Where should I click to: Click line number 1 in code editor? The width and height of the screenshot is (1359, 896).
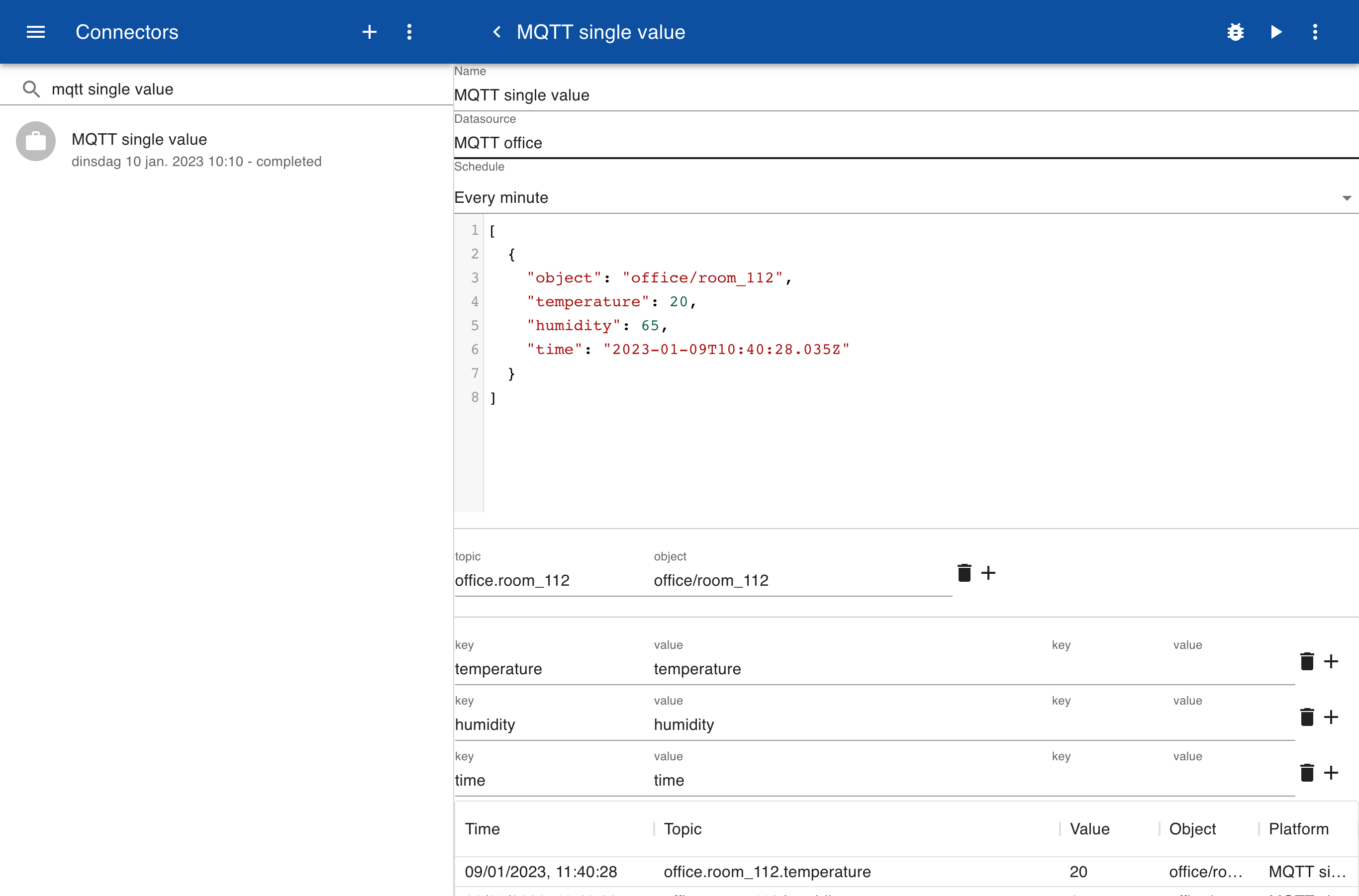tap(475, 230)
